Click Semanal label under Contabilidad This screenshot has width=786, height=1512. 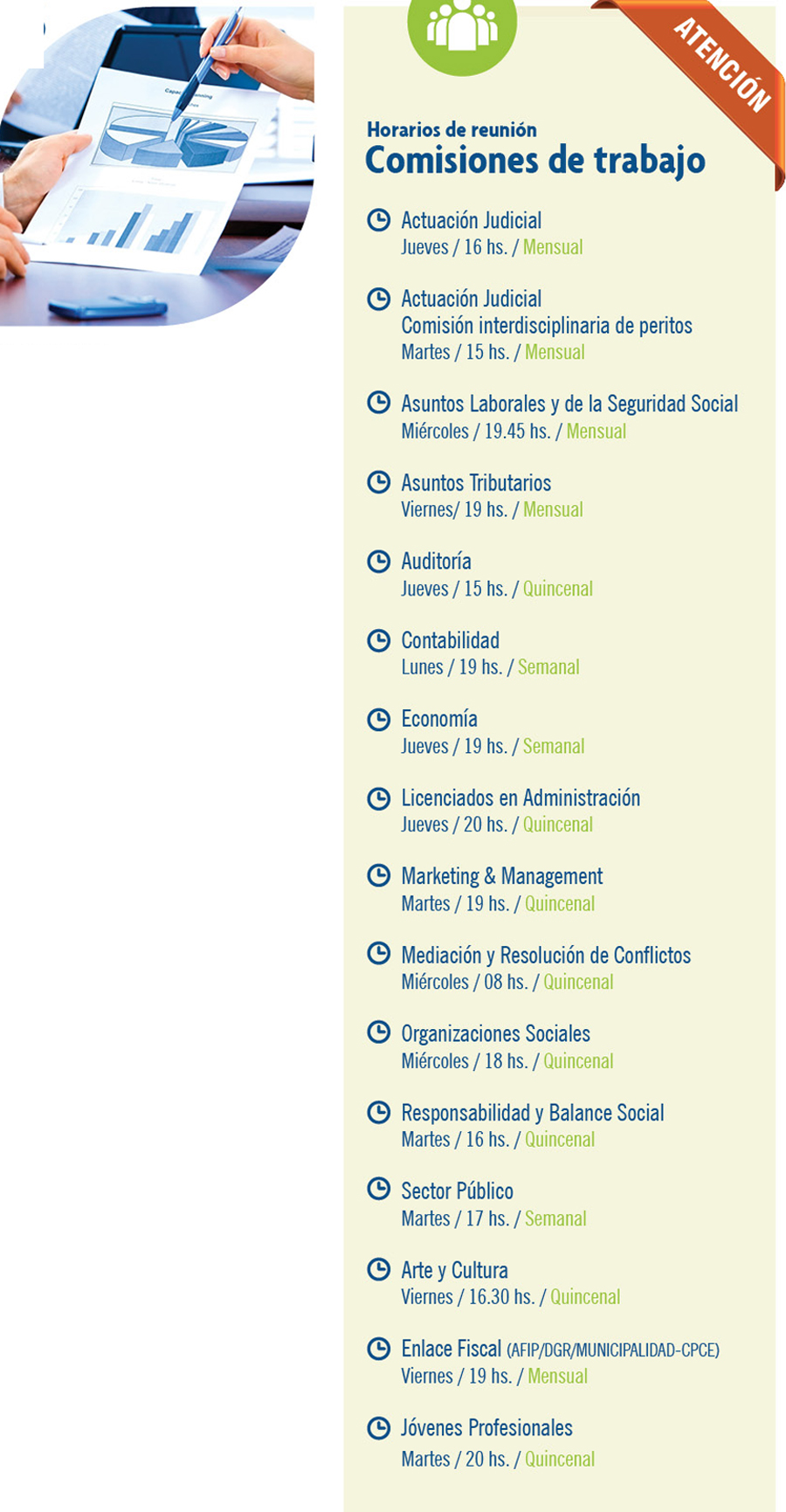[x=548, y=667]
